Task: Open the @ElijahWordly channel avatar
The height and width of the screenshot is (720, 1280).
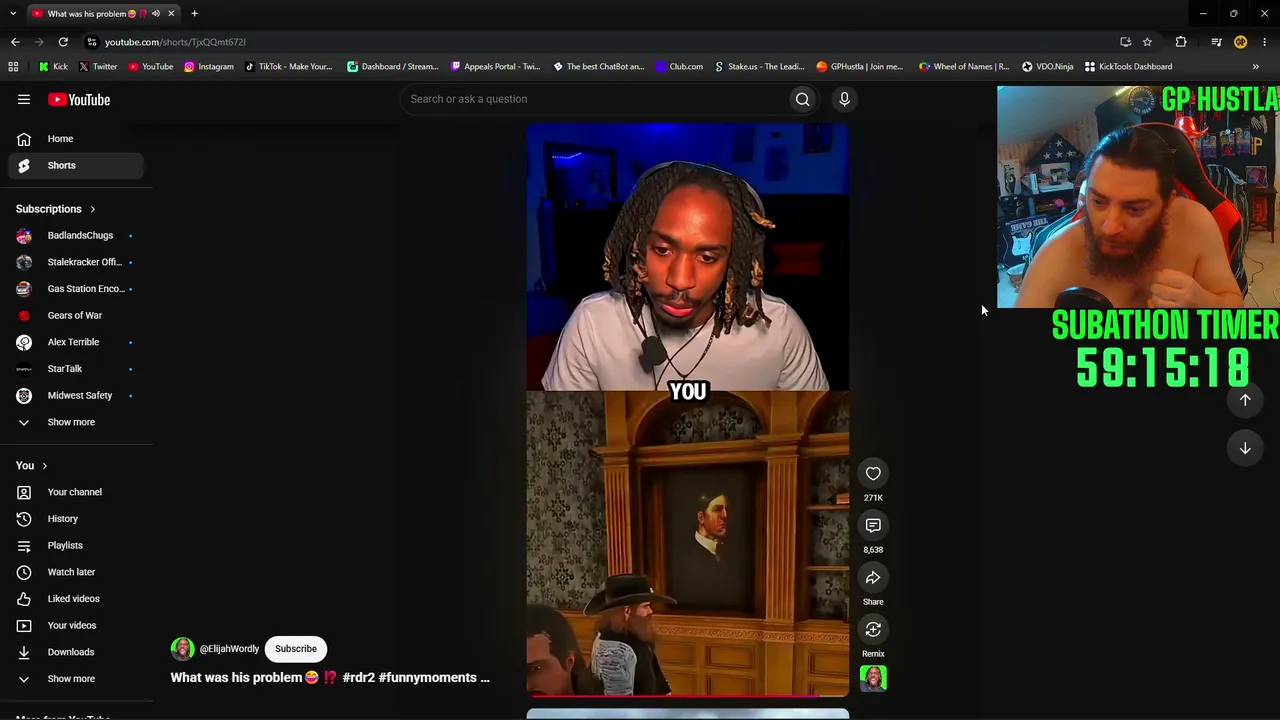Action: click(x=182, y=649)
